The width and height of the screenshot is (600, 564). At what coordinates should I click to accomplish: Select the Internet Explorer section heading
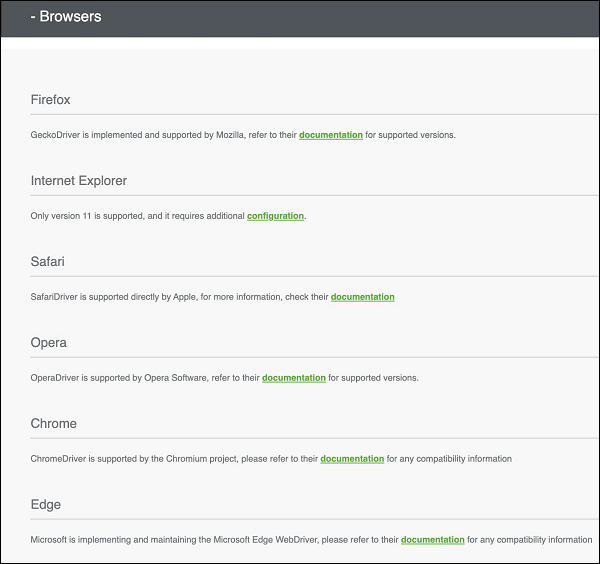(x=79, y=181)
